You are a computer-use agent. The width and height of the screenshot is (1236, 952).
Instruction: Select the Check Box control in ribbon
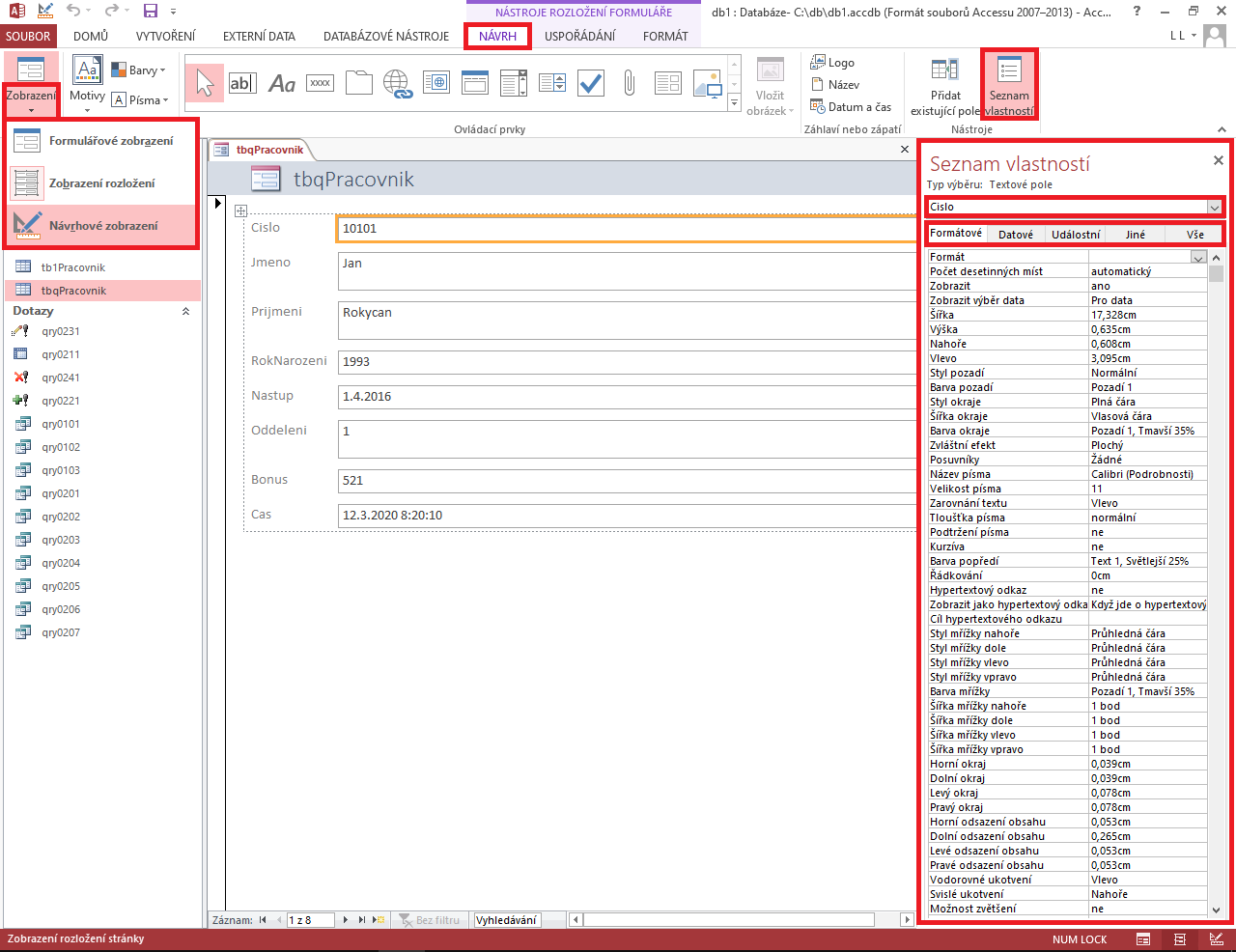pyautogui.click(x=591, y=84)
